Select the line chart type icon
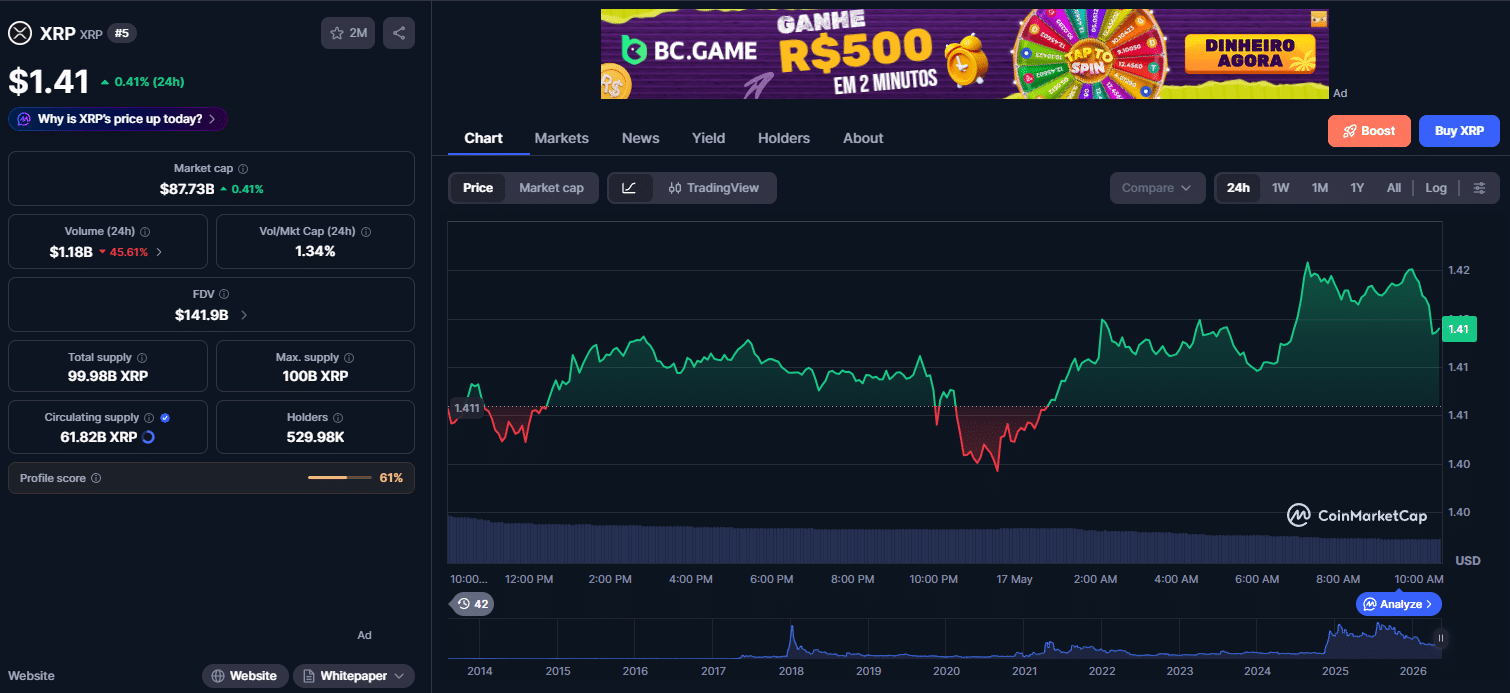This screenshot has width=1510, height=693. point(630,188)
